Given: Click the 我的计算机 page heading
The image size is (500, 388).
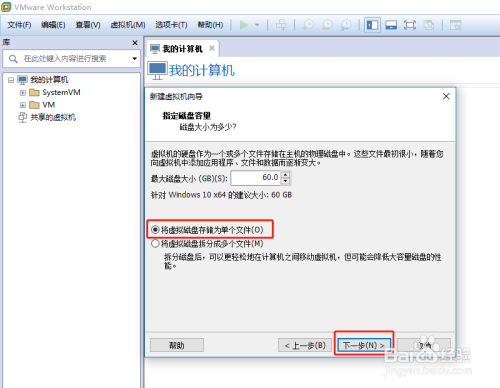Looking at the screenshot, I should pyautogui.click(x=202, y=71).
